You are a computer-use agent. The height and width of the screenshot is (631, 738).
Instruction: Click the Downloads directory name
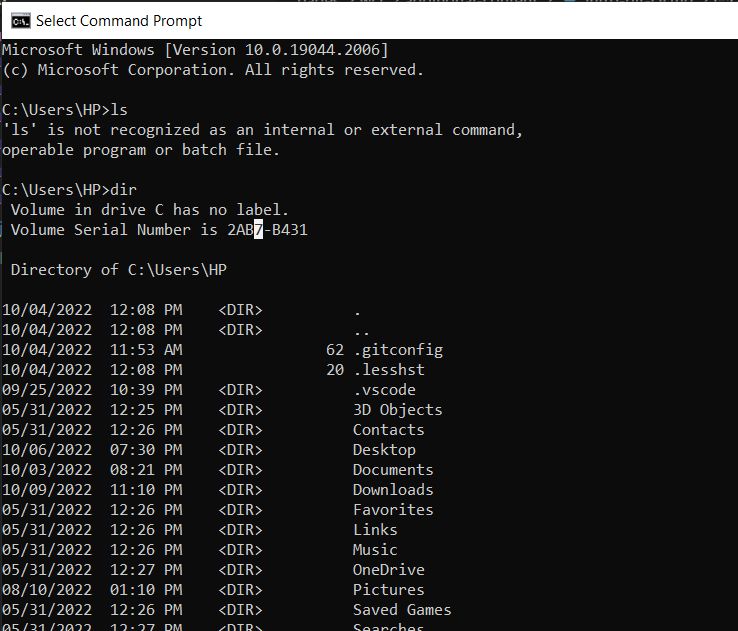[x=393, y=490]
